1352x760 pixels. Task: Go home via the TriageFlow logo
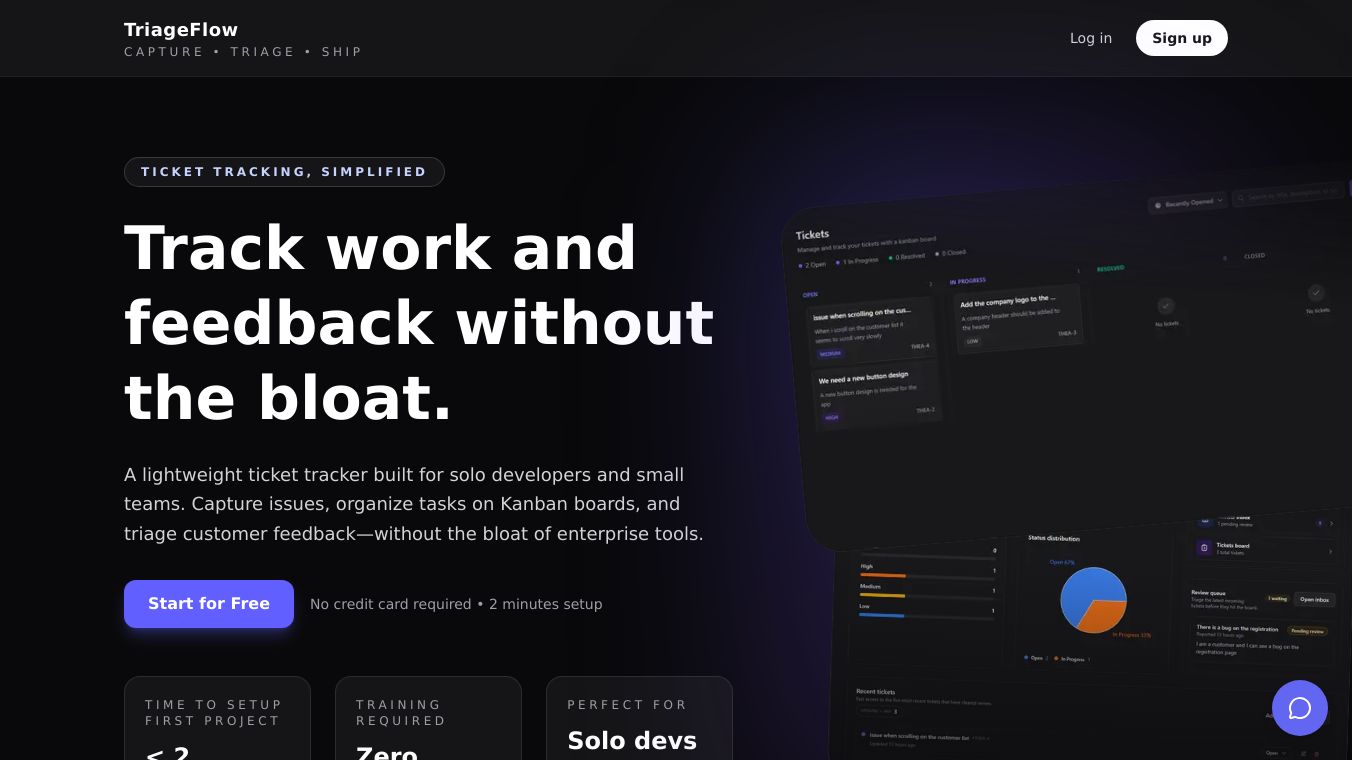tap(181, 30)
